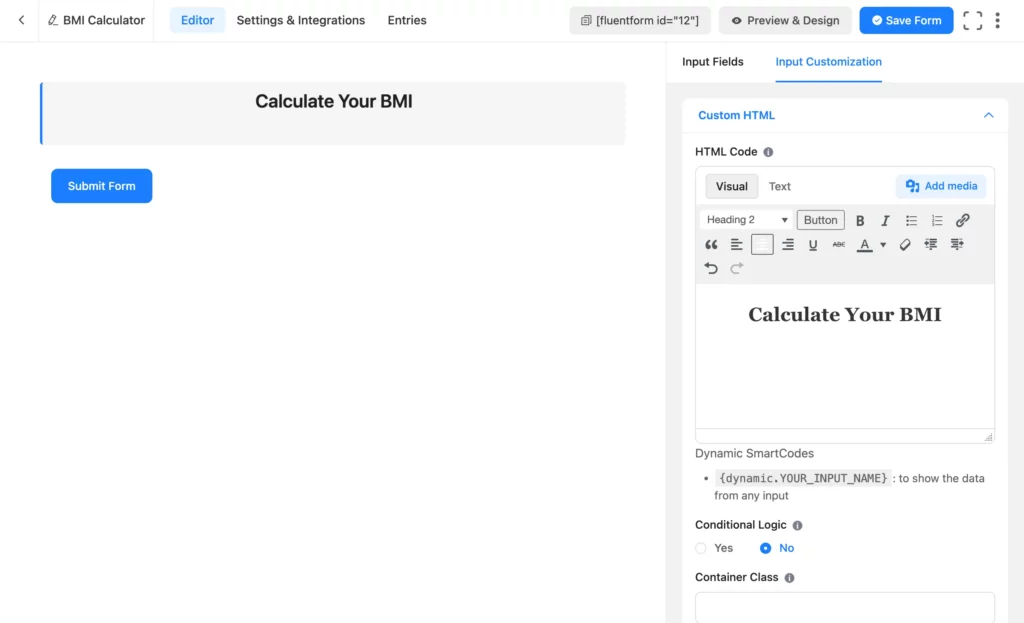Screen dimensions: 1024x623
Task: Click the Conditional Logic info icon
Action: (x=797, y=525)
